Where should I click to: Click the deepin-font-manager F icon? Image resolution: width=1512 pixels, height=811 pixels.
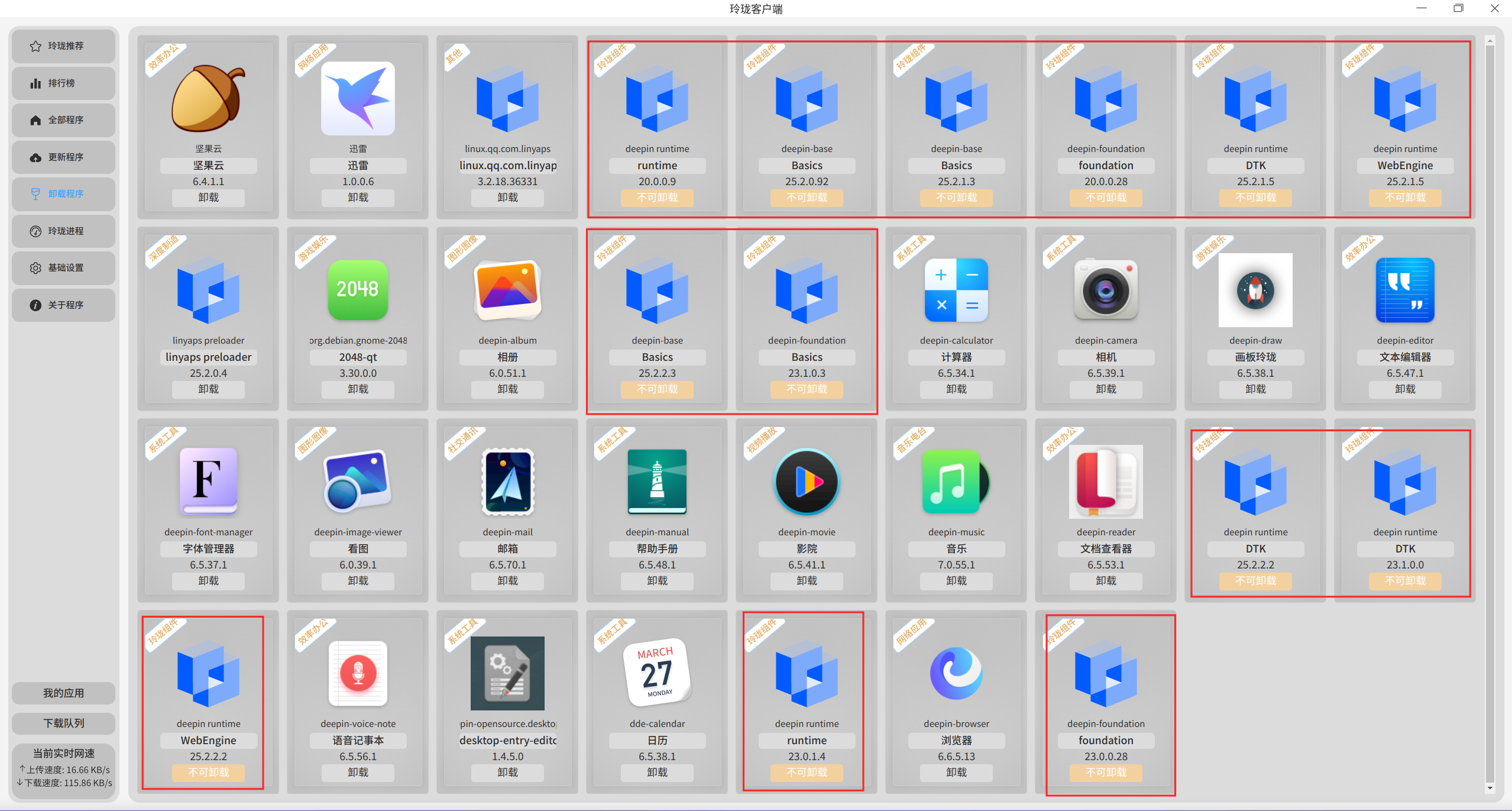pos(208,482)
